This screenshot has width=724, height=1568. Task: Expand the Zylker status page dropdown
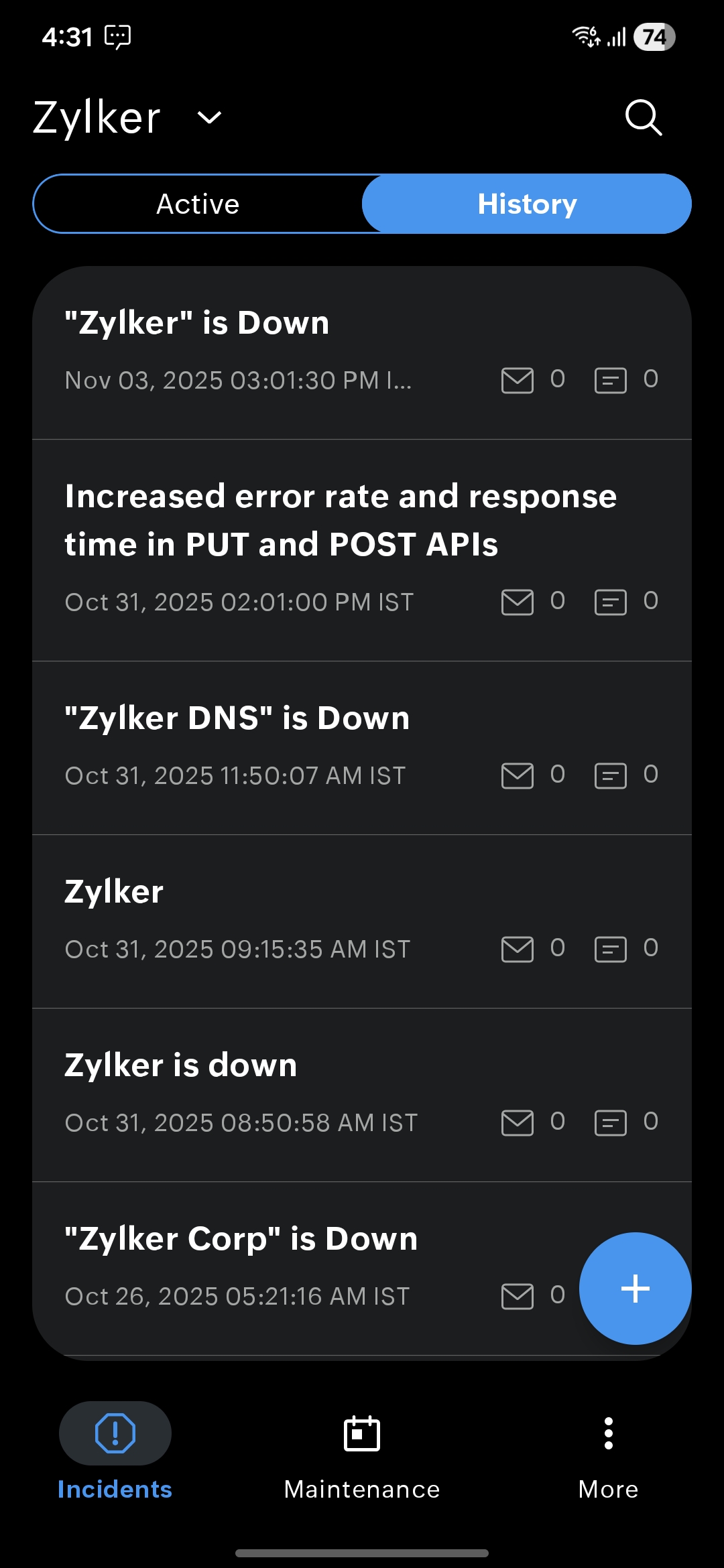(x=209, y=118)
